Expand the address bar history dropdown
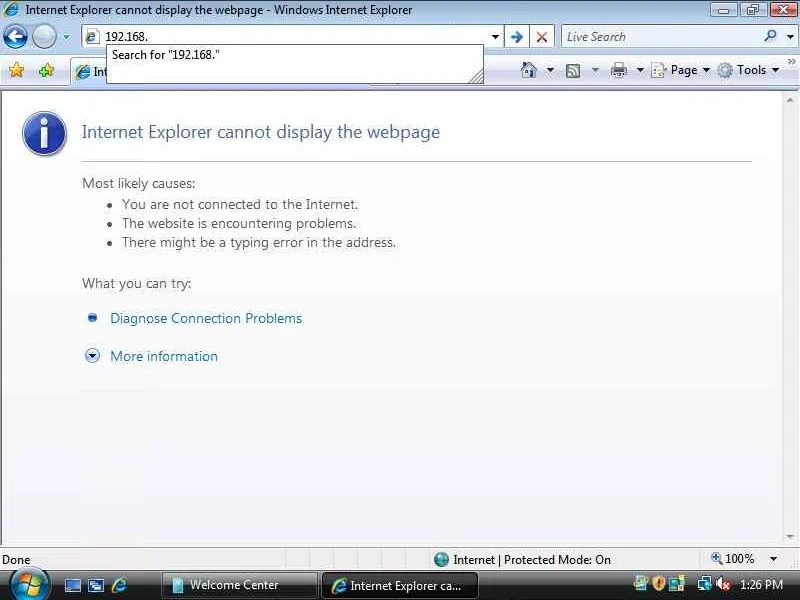The image size is (800, 600). 495,37
